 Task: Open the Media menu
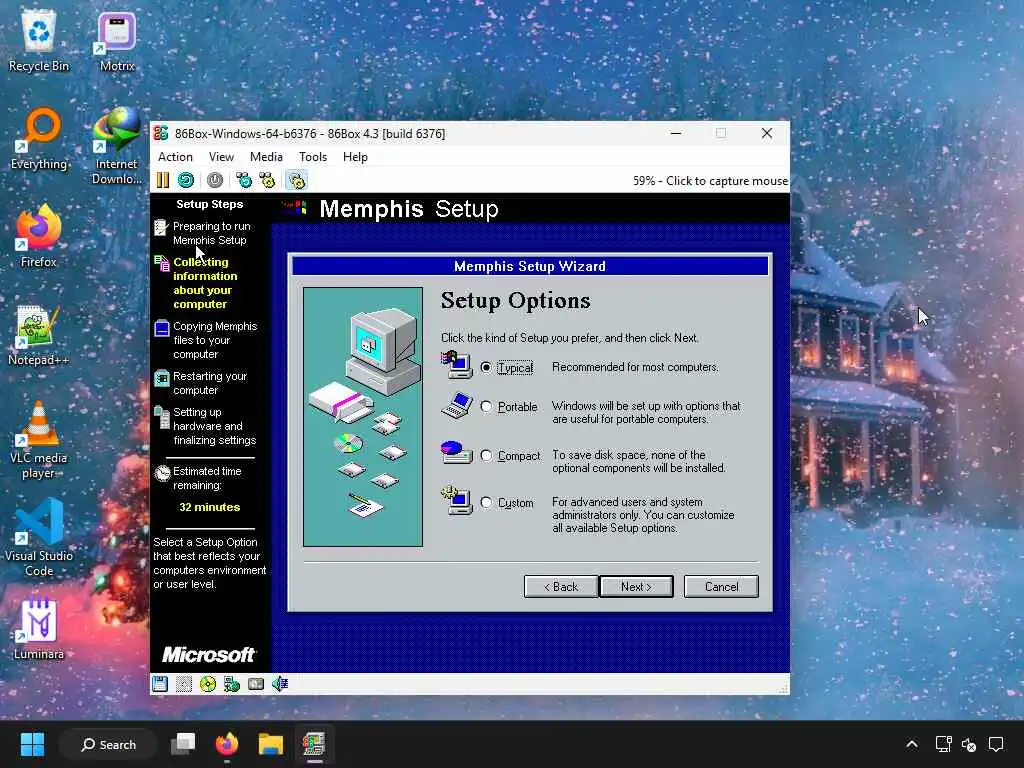point(266,157)
